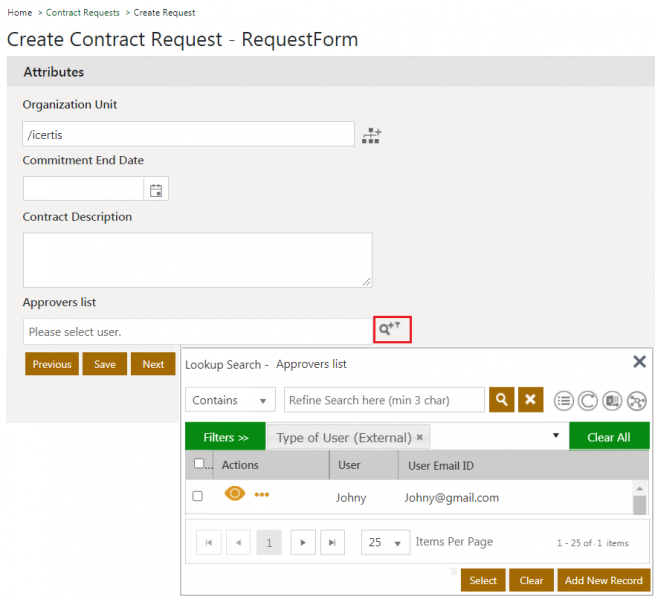The image size is (655, 599).
Task: Click the orange X clear-search button
Action: (531, 400)
